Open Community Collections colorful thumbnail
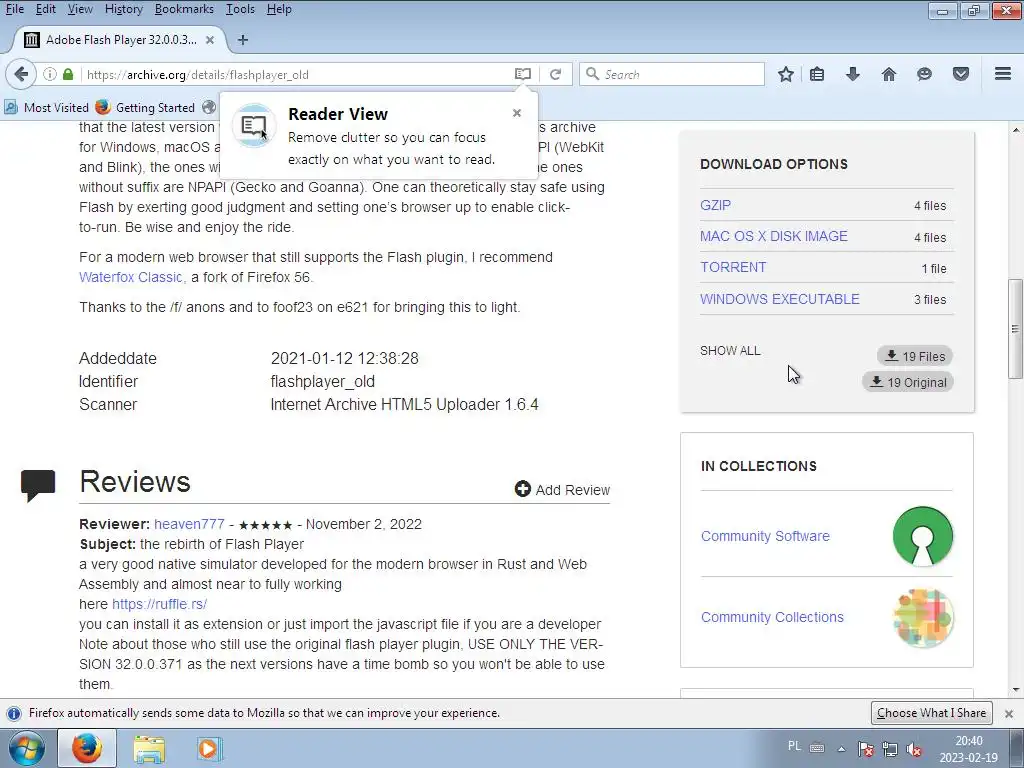Screen dimensions: 1024x768 [x=923, y=617]
